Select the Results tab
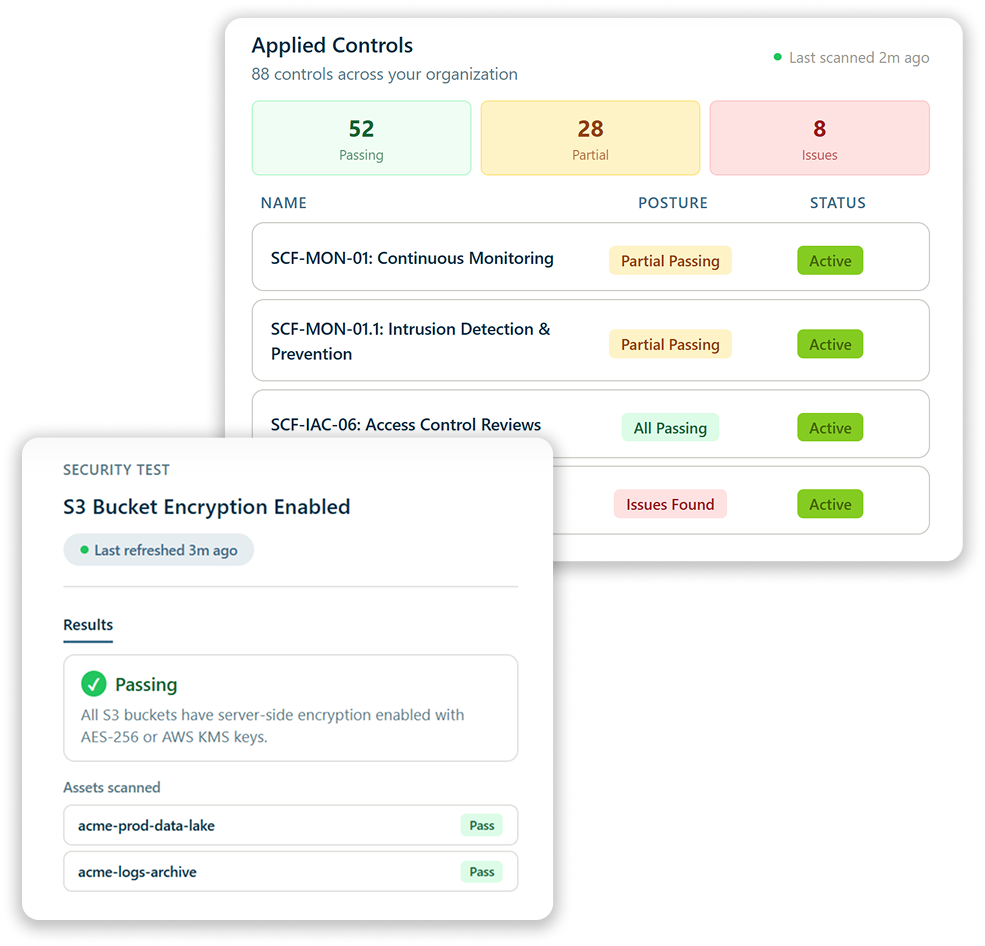Screen dimensions: 985x946 pos(88,625)
